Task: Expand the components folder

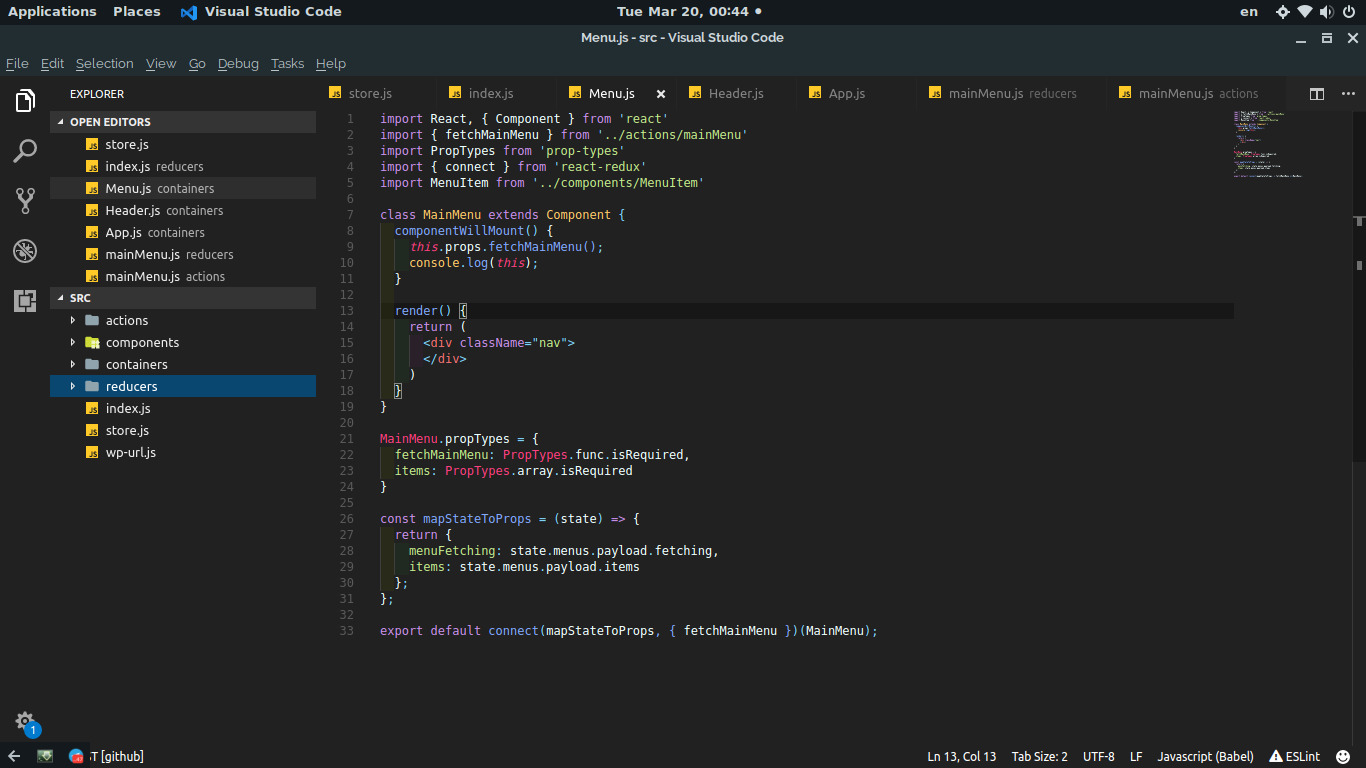Action: 183,342
